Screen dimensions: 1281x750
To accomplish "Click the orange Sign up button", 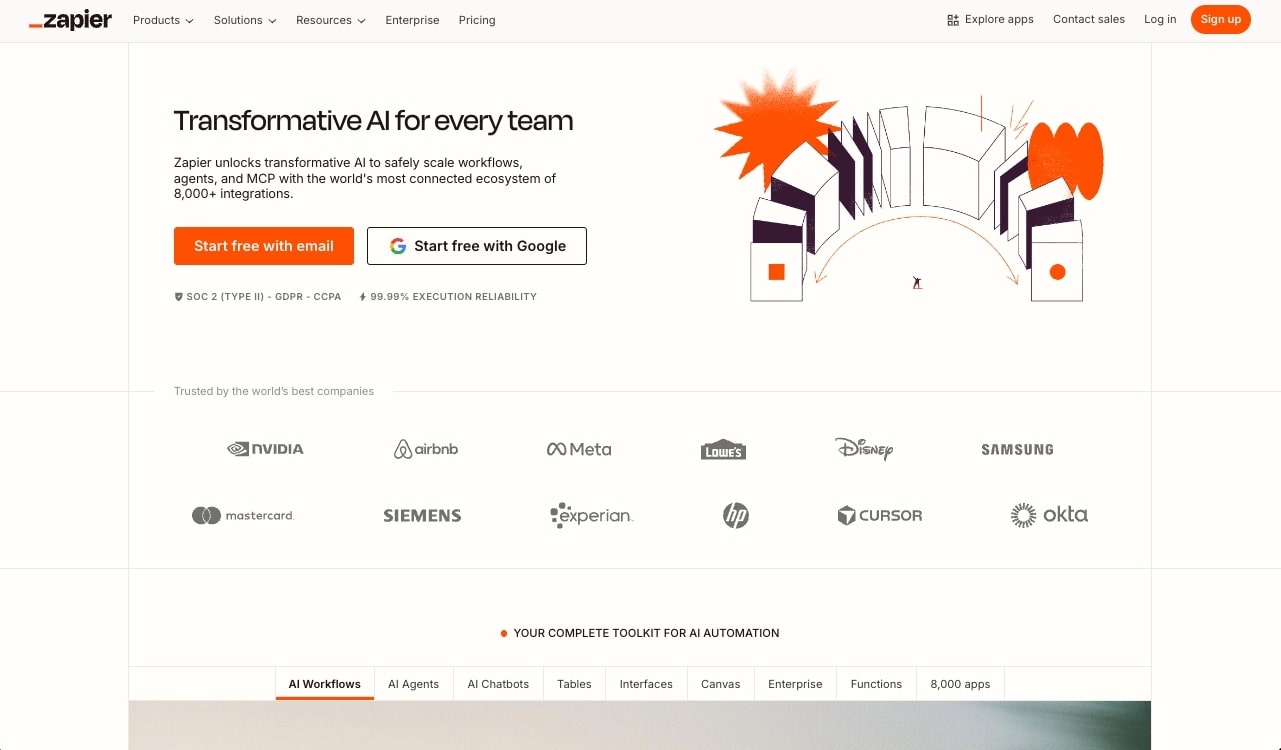I will 1221,19.
